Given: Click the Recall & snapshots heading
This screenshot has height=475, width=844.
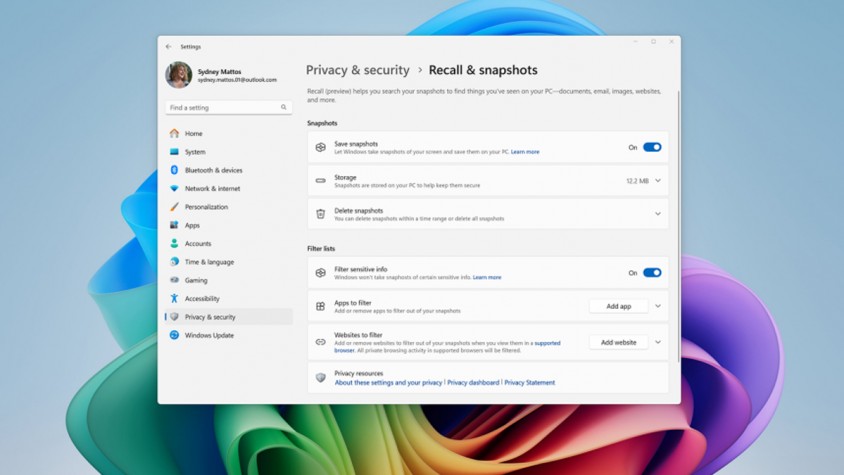Looking at the screenshot, I should pyautogui.click(x=483, y=70).
